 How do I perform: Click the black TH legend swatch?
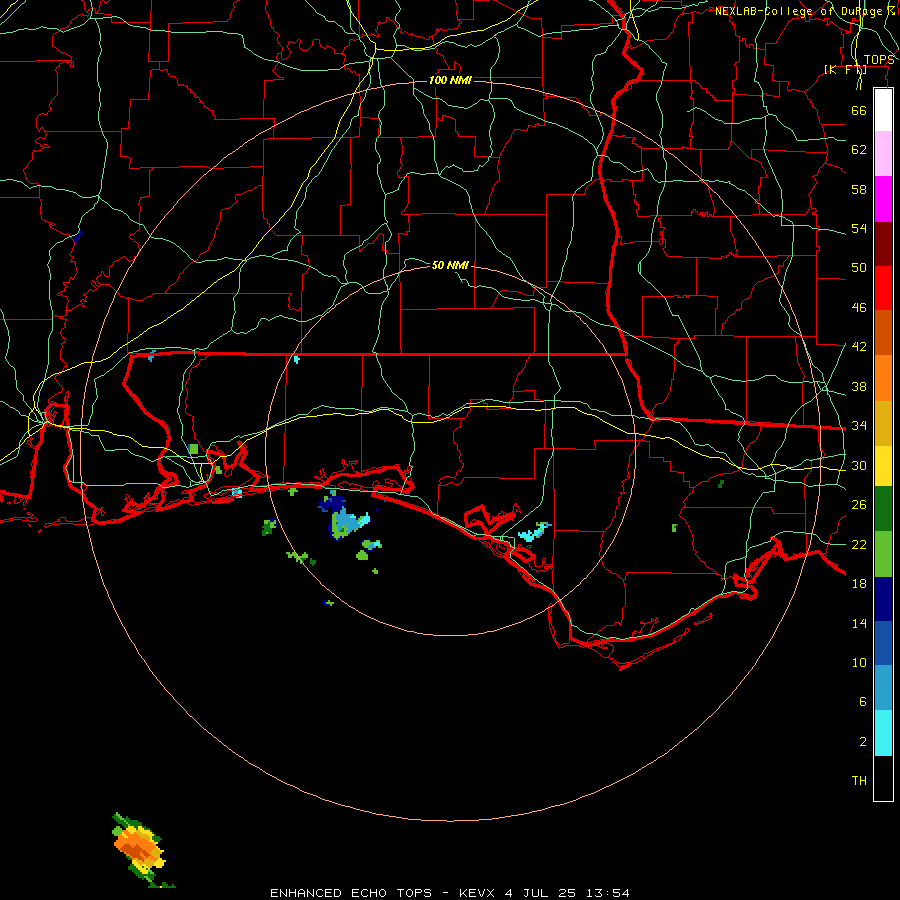coord(883,778)
